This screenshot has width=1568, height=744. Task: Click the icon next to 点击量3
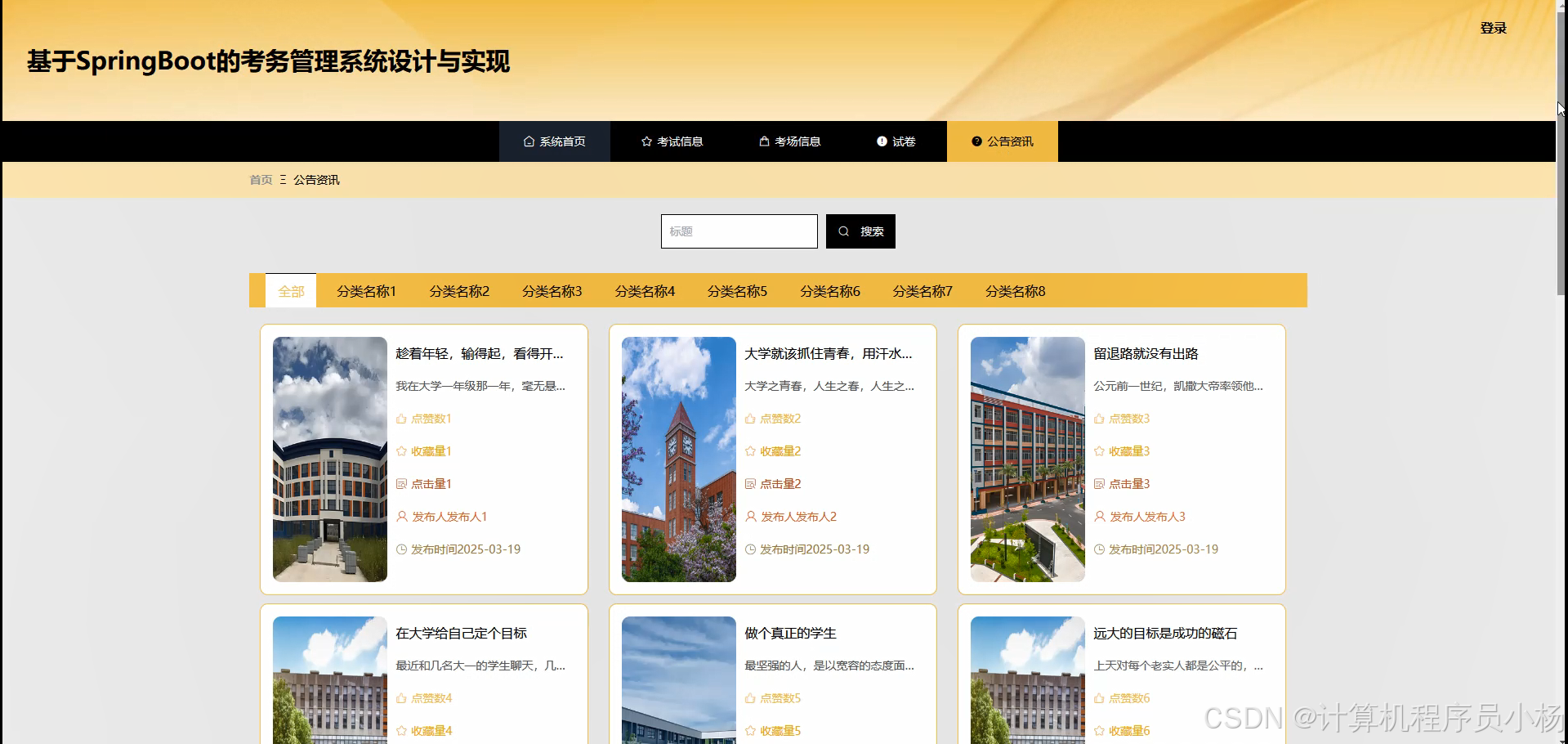click(1099, 484)
